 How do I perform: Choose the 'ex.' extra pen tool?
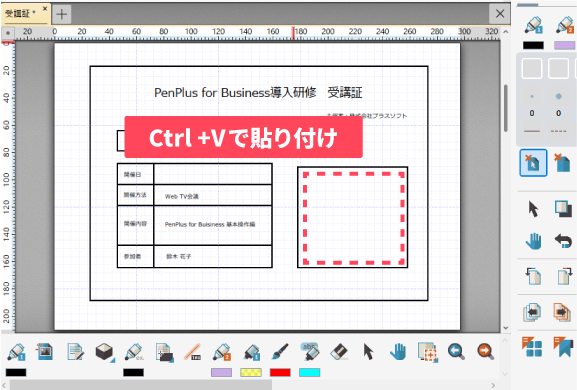[x=134, y=352]
